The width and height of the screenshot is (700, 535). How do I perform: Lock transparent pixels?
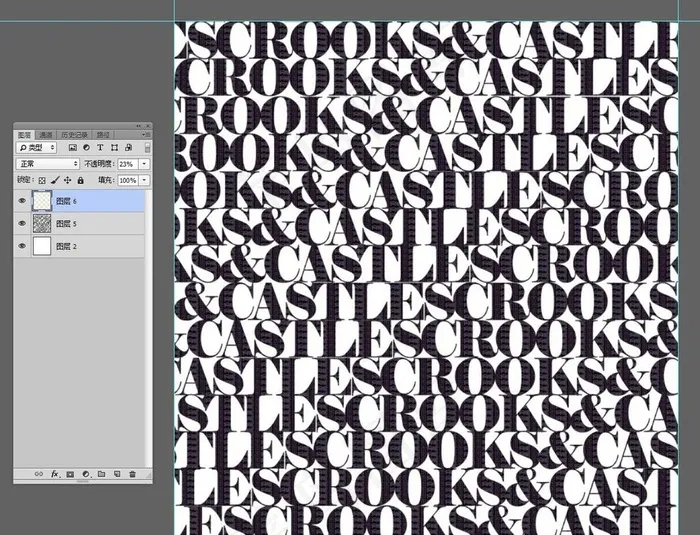[x=42, y=180]
